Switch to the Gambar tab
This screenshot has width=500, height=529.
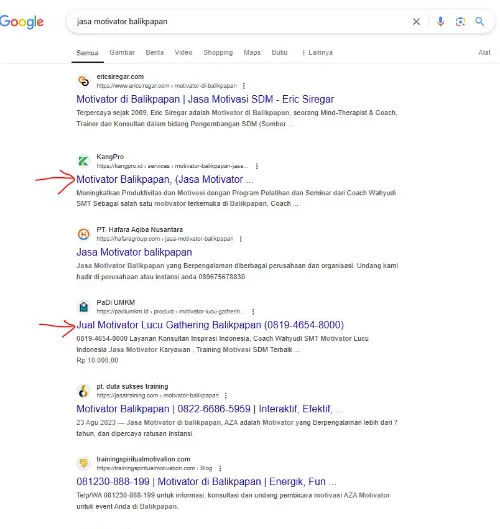(122, 53)
